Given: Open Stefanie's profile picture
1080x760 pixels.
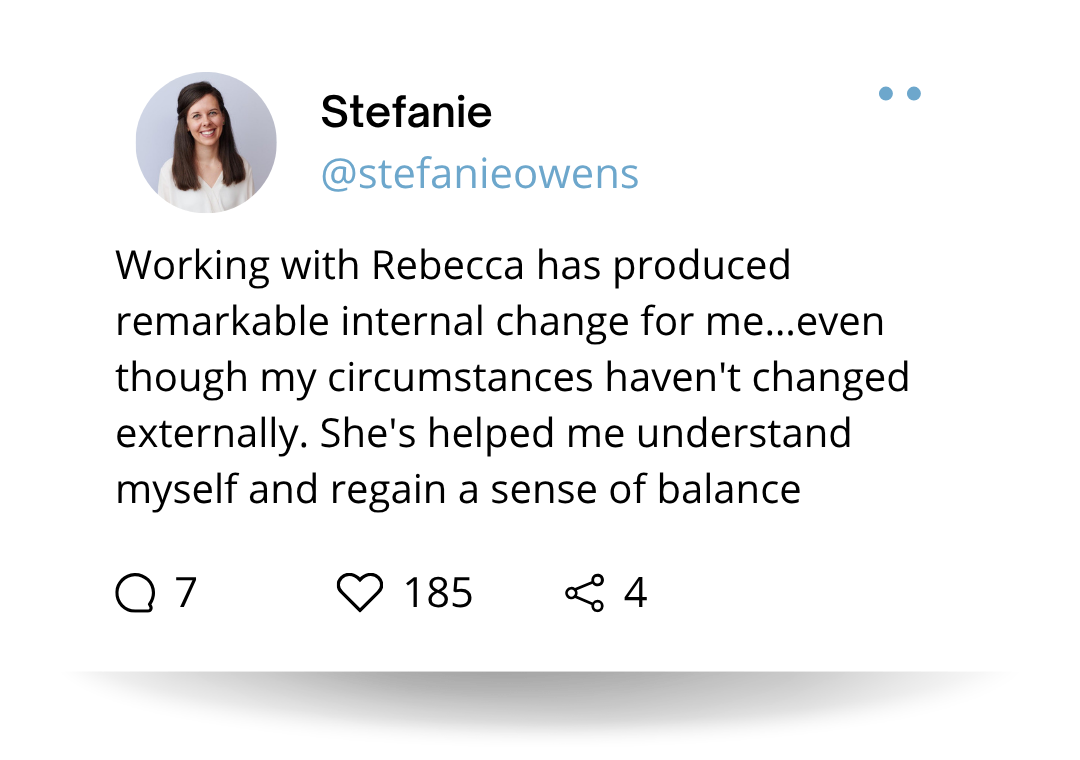Looking at the screenshot, I should [x=206, y=142].
